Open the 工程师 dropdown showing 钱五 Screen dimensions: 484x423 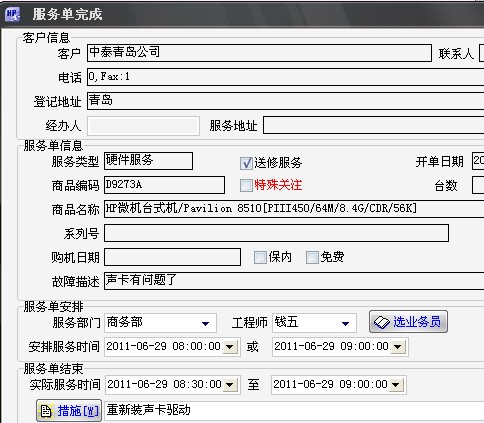[346, 323]
